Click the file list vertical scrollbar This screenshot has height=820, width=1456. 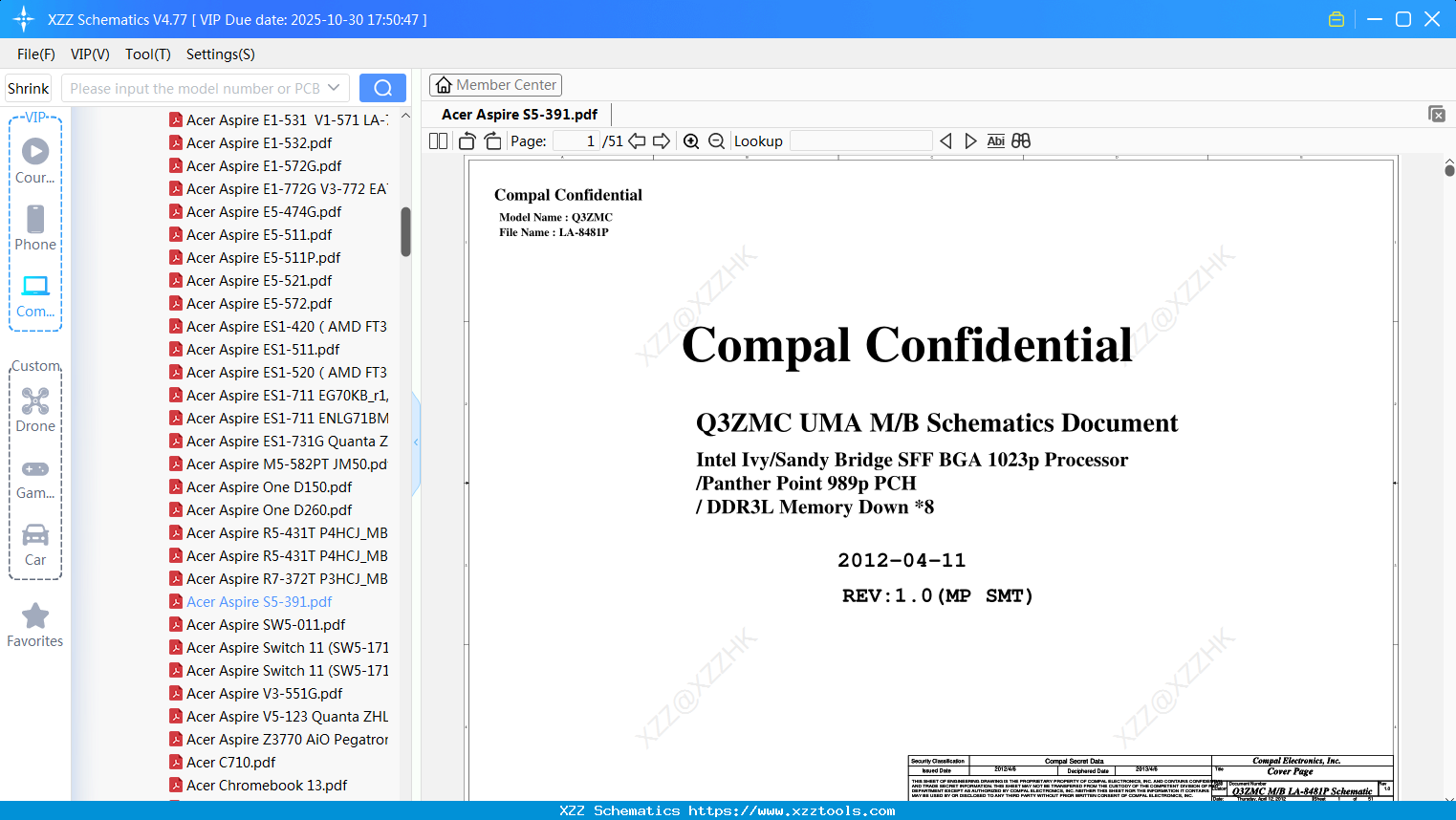[x=405, y=232]
